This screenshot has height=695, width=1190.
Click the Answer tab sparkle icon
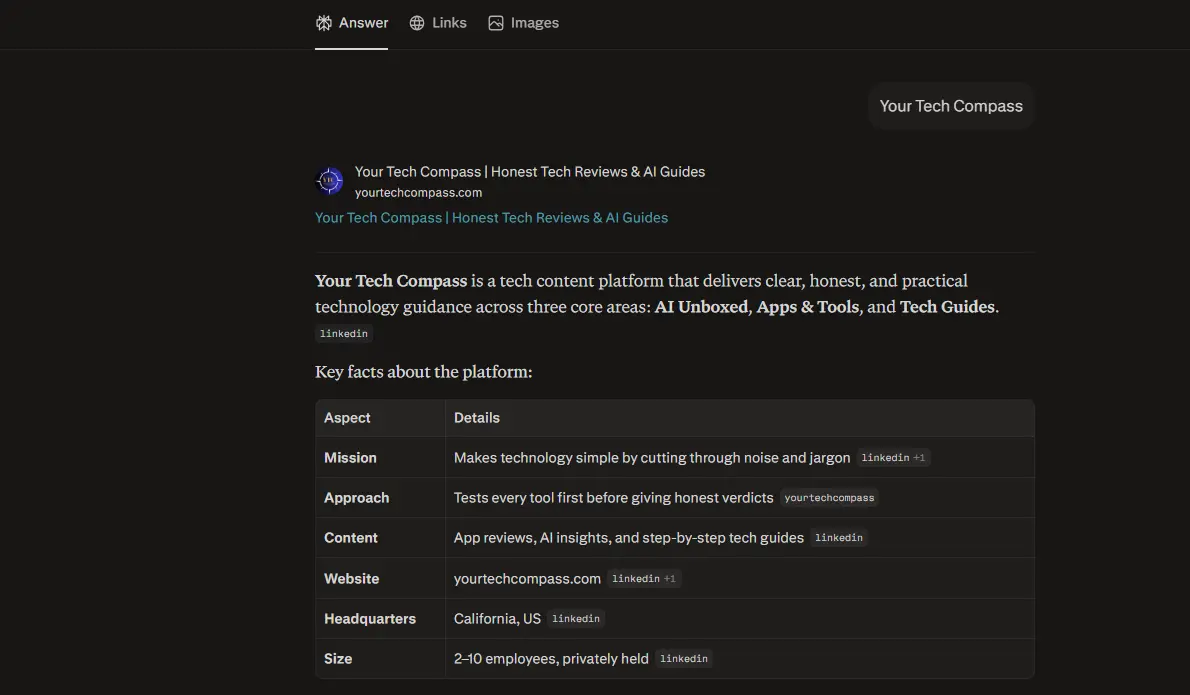(x=324, y=23)
